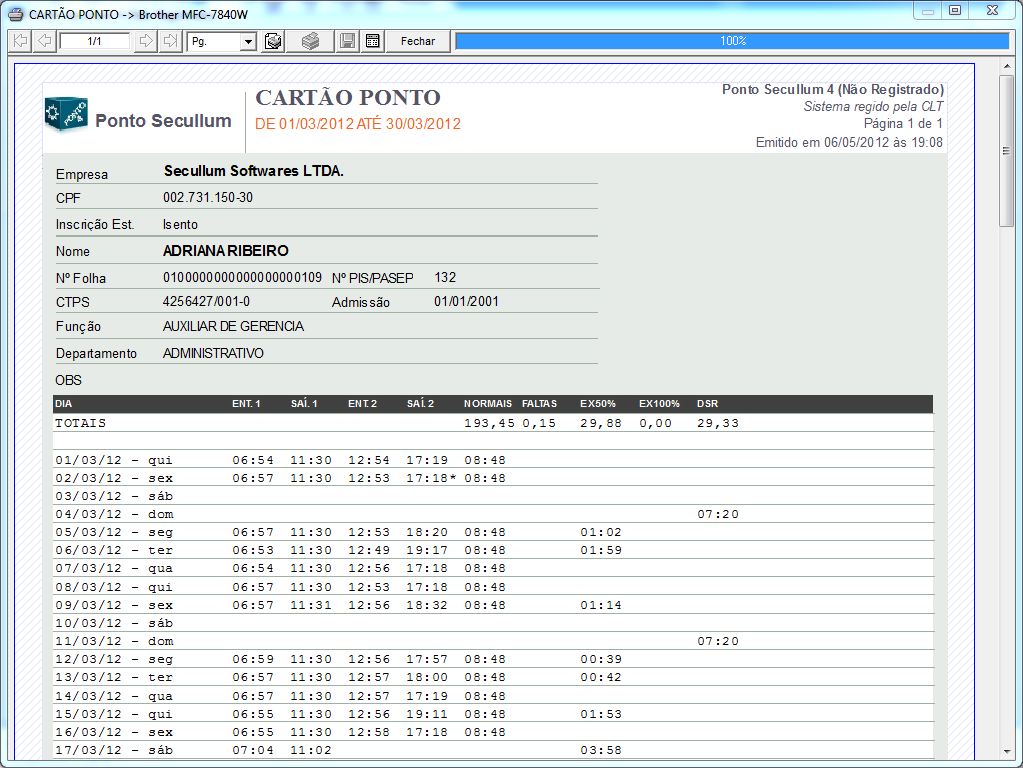Click exit time 17:18* on 02/03/12
The image size is (1023, 768).
[431, 478]
